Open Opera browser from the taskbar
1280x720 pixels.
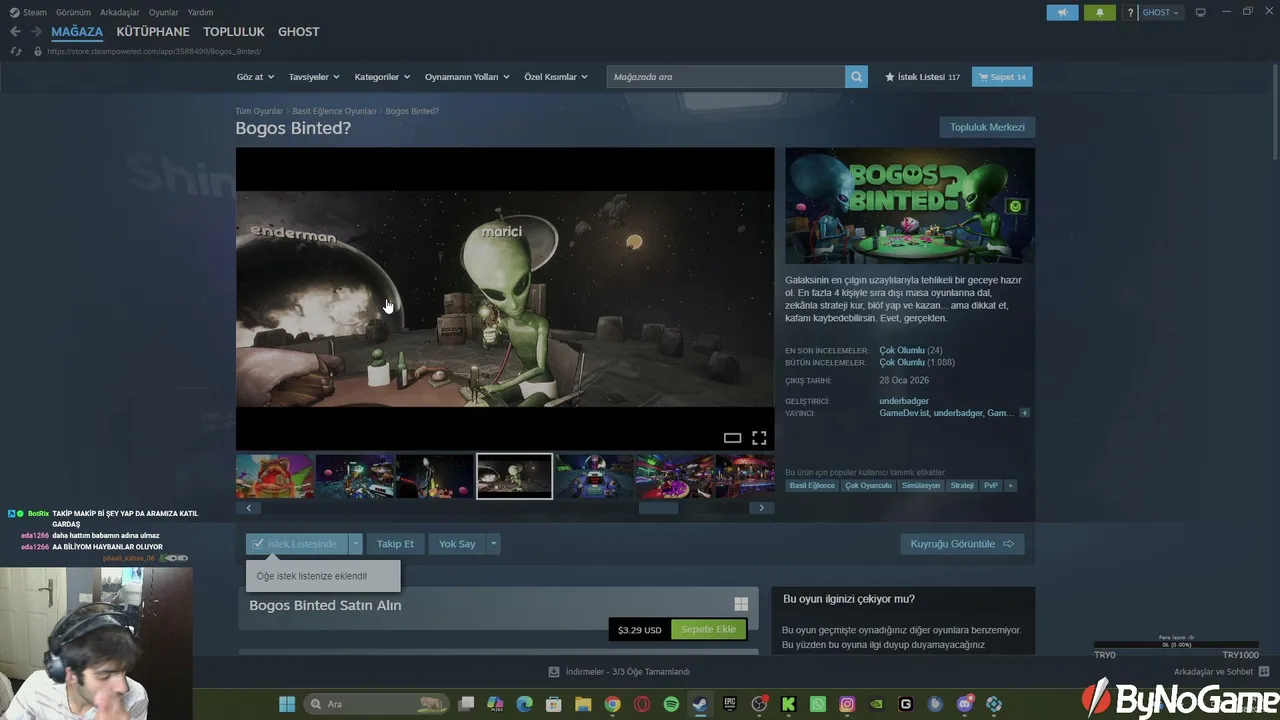[x=642, y=704]
